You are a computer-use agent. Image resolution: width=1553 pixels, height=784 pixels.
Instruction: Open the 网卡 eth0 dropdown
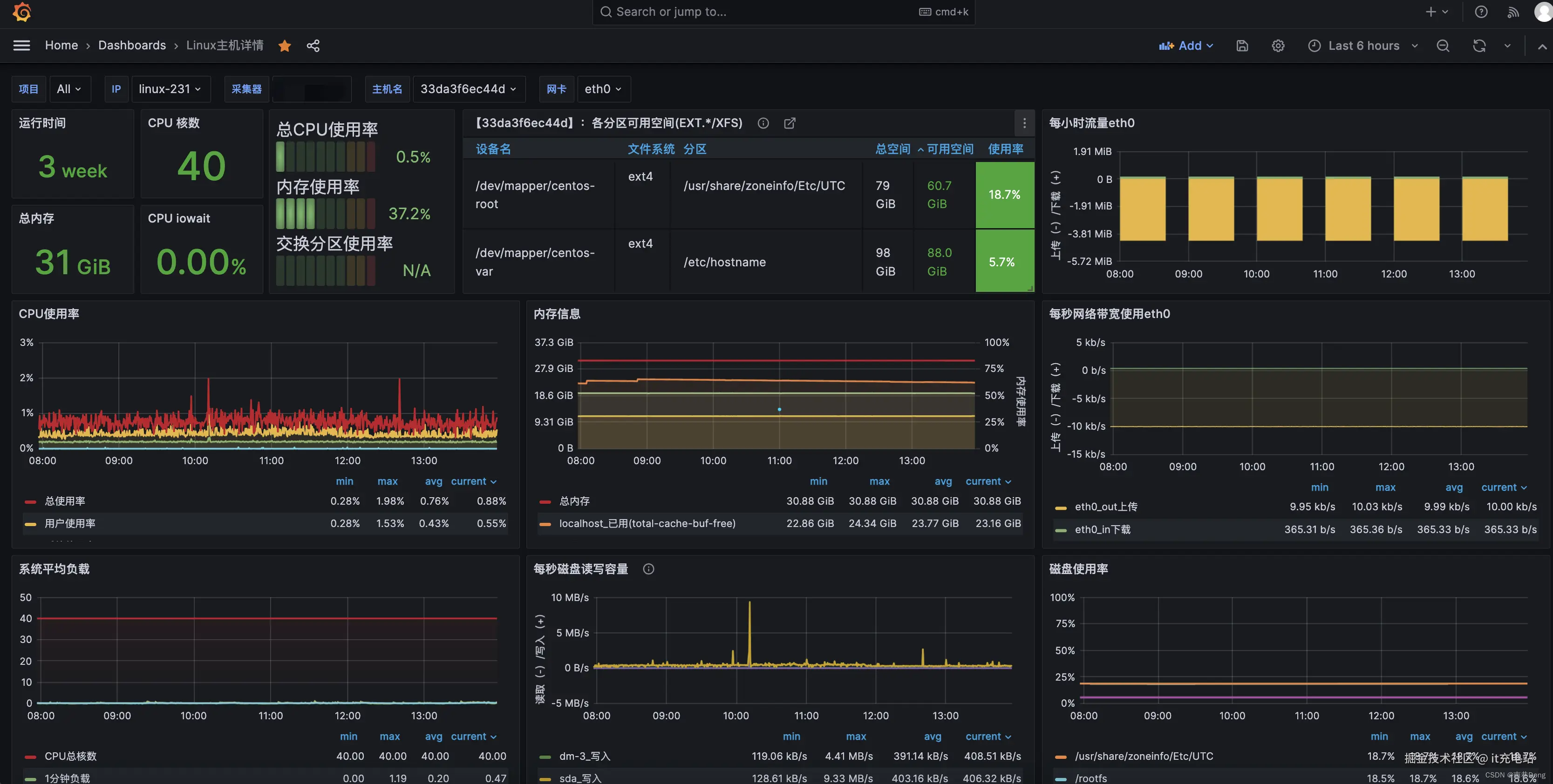coord(603,89)
